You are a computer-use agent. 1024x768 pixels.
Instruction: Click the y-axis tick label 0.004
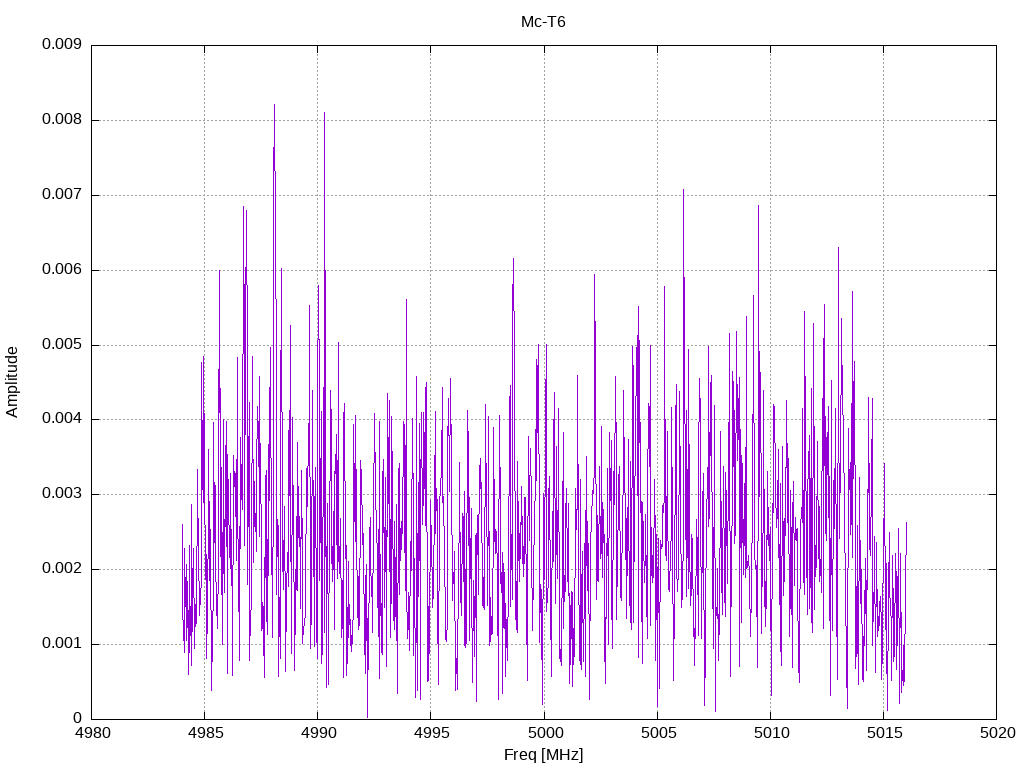pos(62,419)
